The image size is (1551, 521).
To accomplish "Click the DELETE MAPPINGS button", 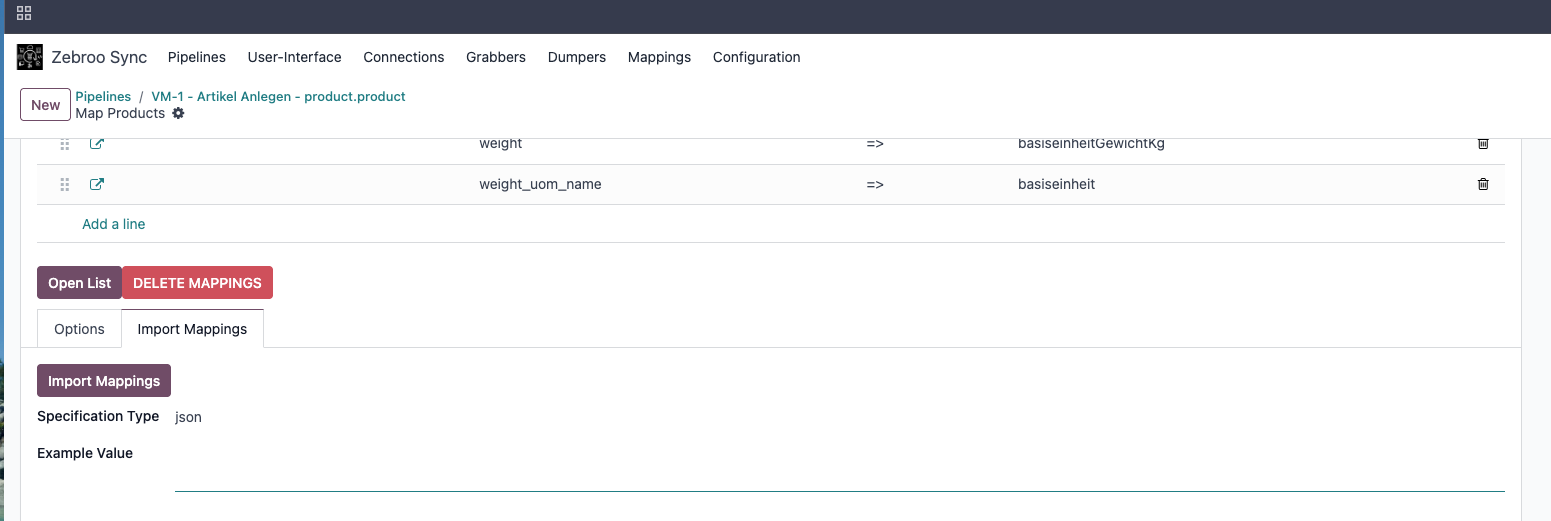I will [197, 283].
